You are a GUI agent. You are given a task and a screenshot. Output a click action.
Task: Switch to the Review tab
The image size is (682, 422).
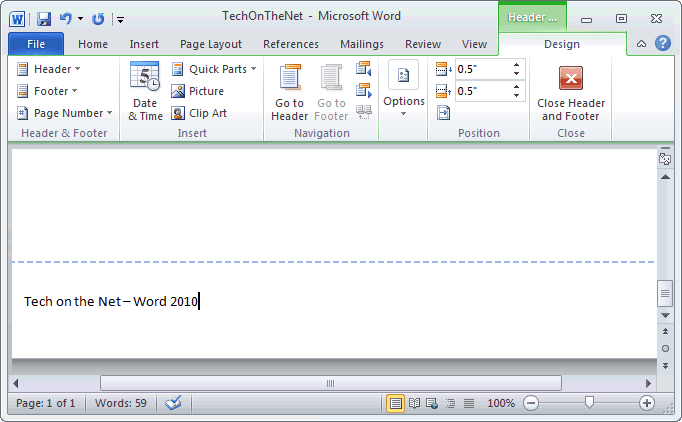[x=423, y=44]
